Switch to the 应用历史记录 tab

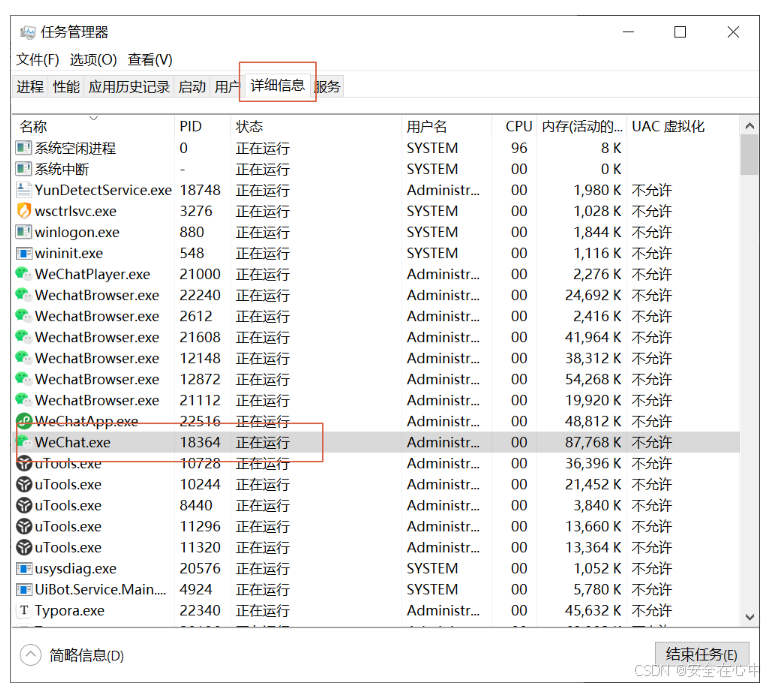(x=129, y=87)
